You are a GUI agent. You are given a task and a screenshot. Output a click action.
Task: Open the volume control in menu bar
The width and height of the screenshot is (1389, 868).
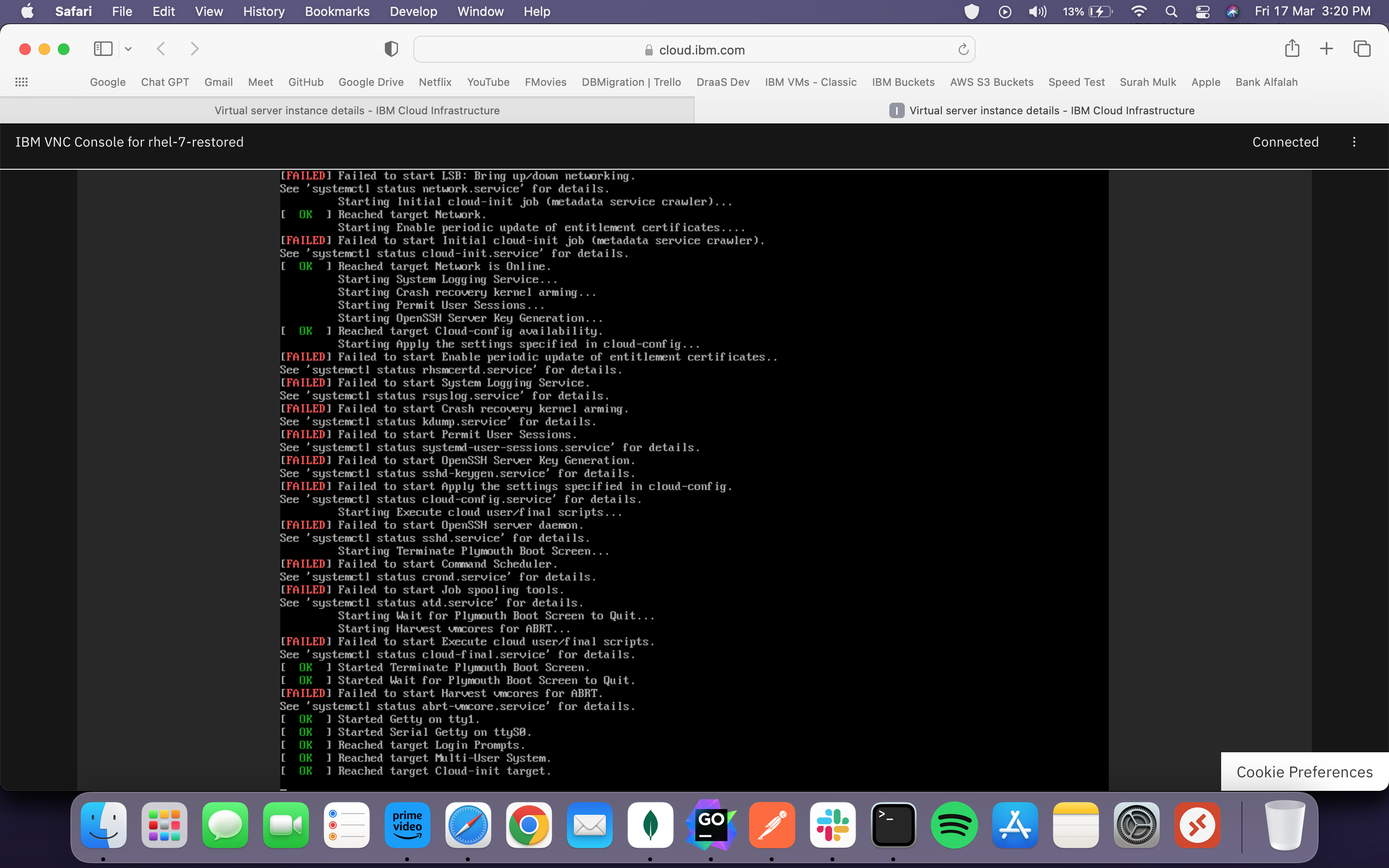point(1037,12)
